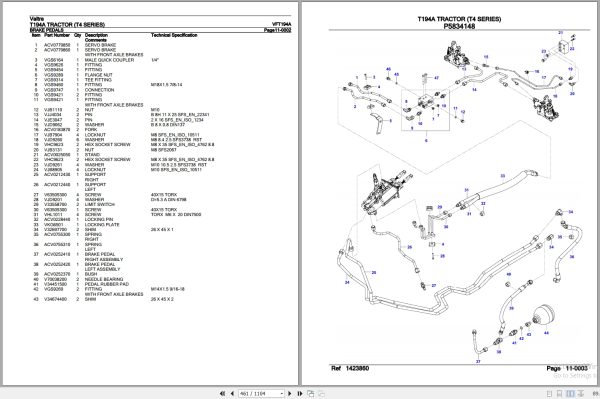Image resolution: width=600 pixels, height=399 pixels.
Task: Click the previous view icon in navigation bar
Action: (311, 393)
